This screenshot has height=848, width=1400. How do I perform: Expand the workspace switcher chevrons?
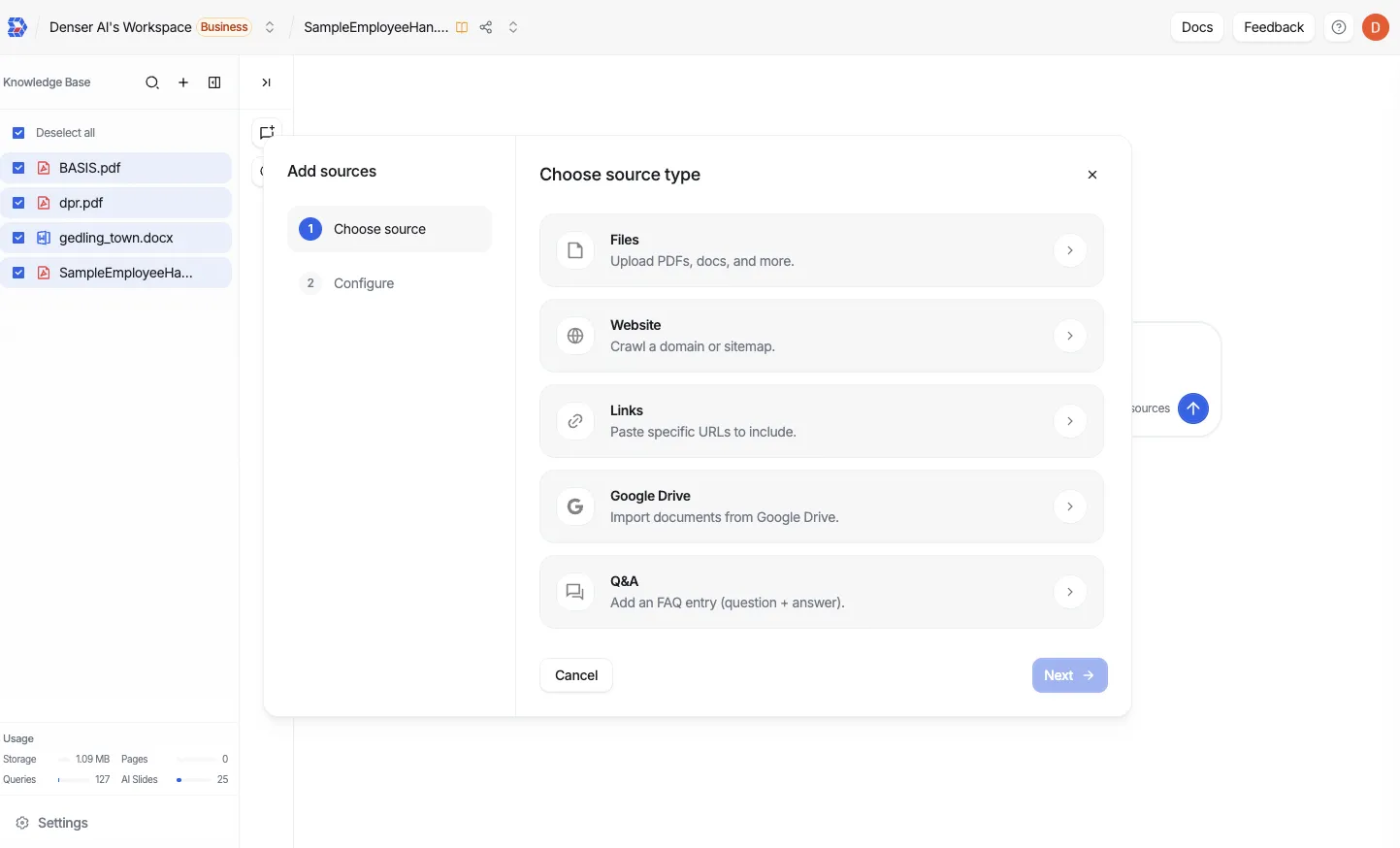[x=270, y=27]
